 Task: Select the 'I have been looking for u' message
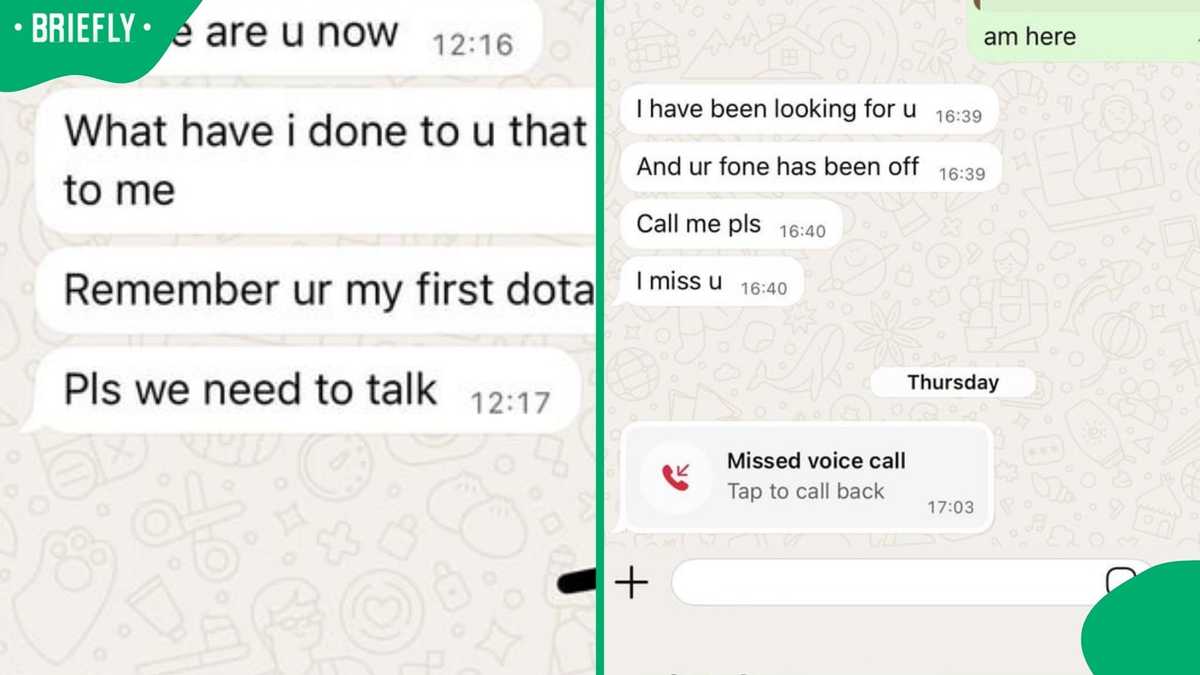809,110
